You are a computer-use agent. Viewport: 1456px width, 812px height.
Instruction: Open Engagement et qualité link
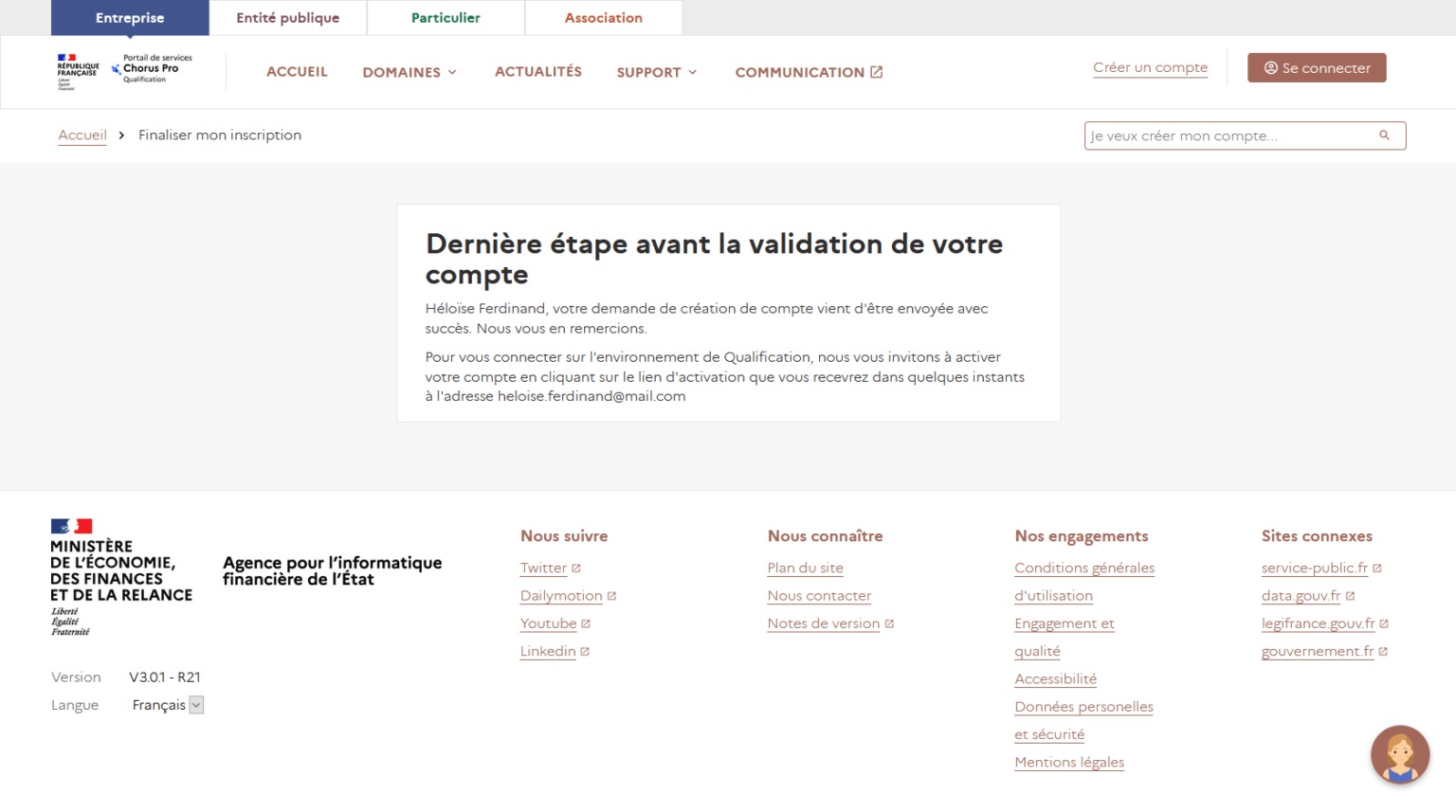[x=1065, y=638]
